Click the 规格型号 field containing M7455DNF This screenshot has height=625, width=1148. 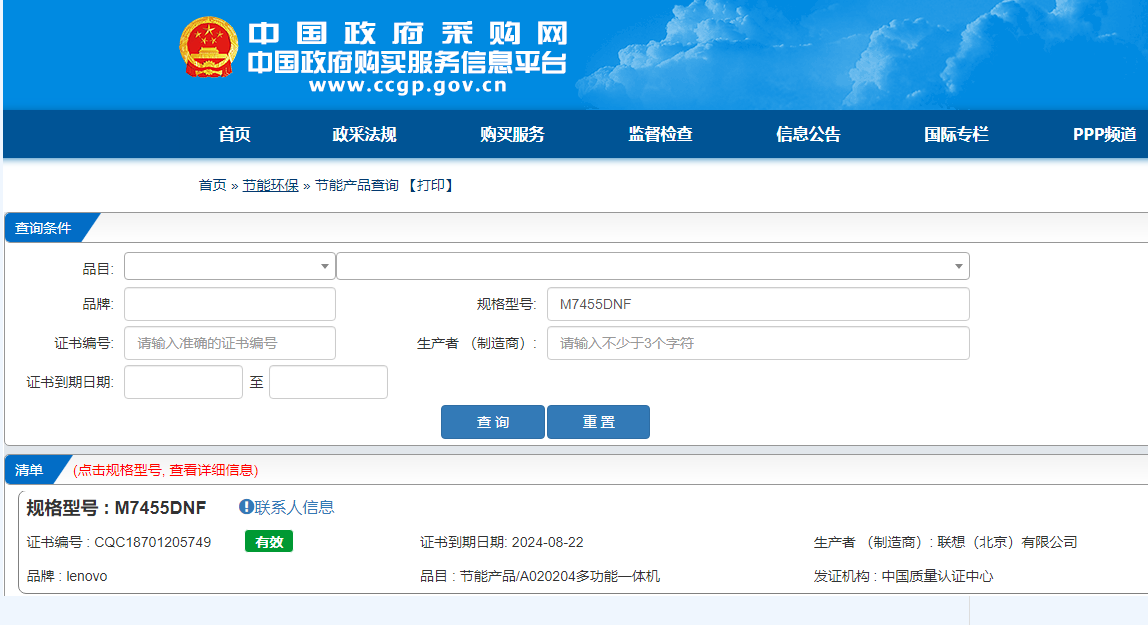tap(758, 304)
